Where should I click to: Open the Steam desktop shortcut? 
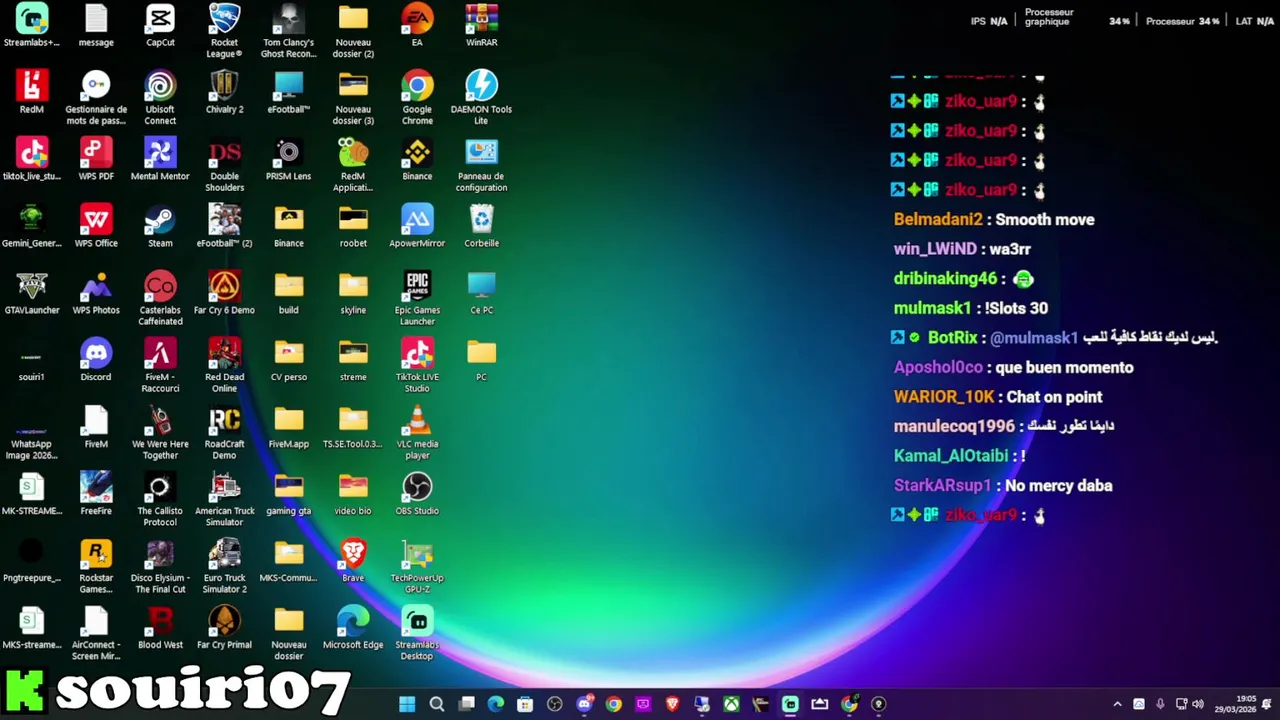coord(160,226)
